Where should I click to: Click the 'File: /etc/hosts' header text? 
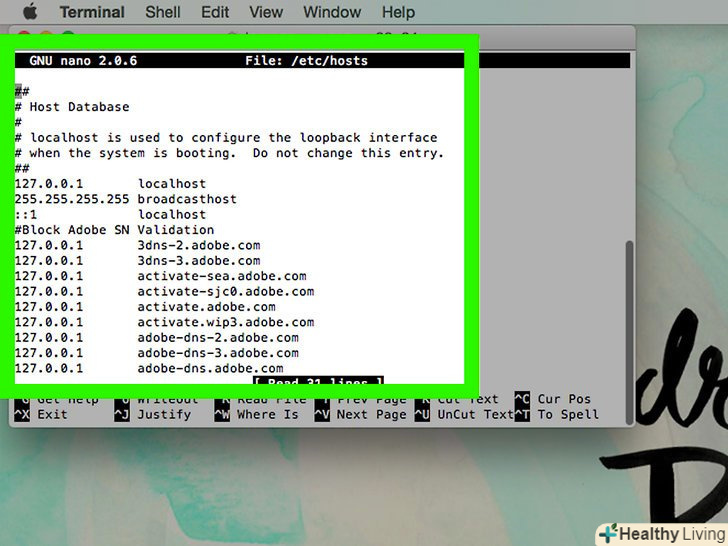306,60
